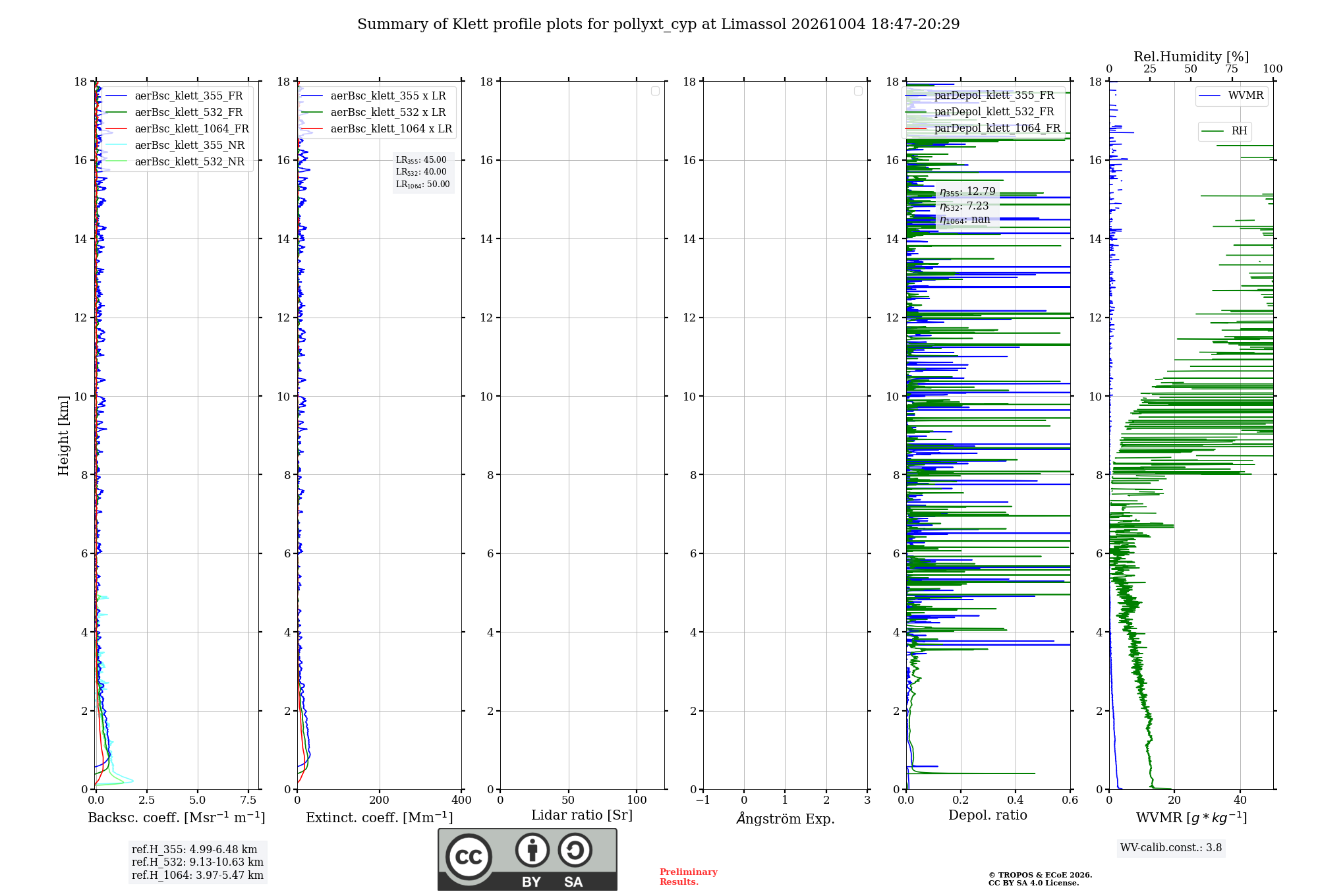Click the LR532: 40.00 annotation
Image resolution: width=1318 pixels, height=896 pixels.
[421, 172]
